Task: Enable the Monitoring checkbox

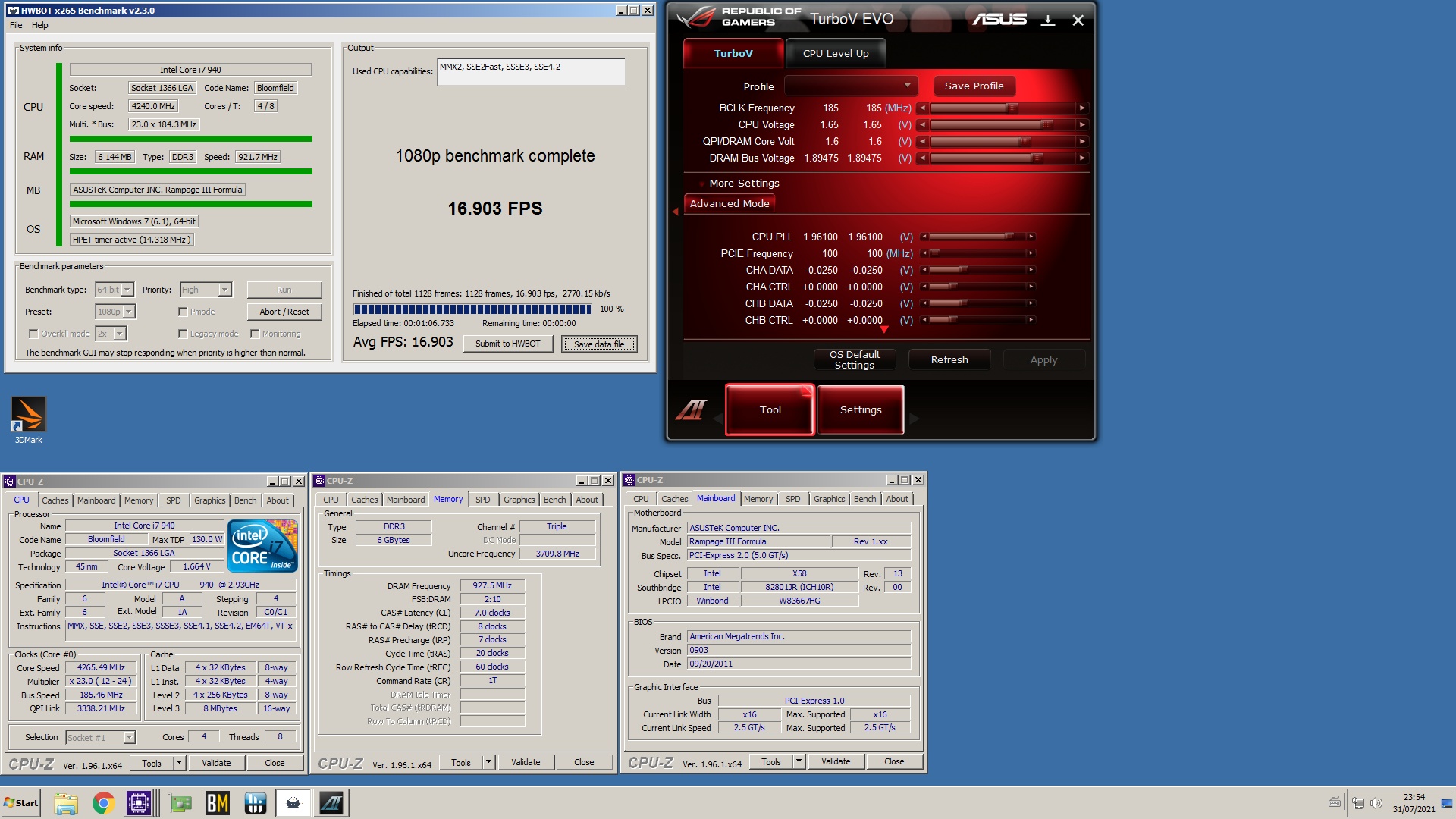Action: (255, 334)
